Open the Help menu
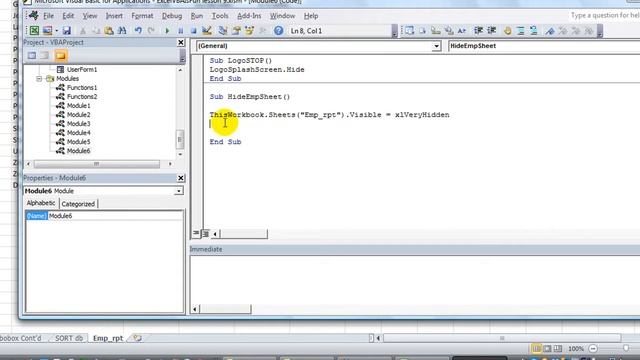The image size is (640, 360). click(311, 16)
